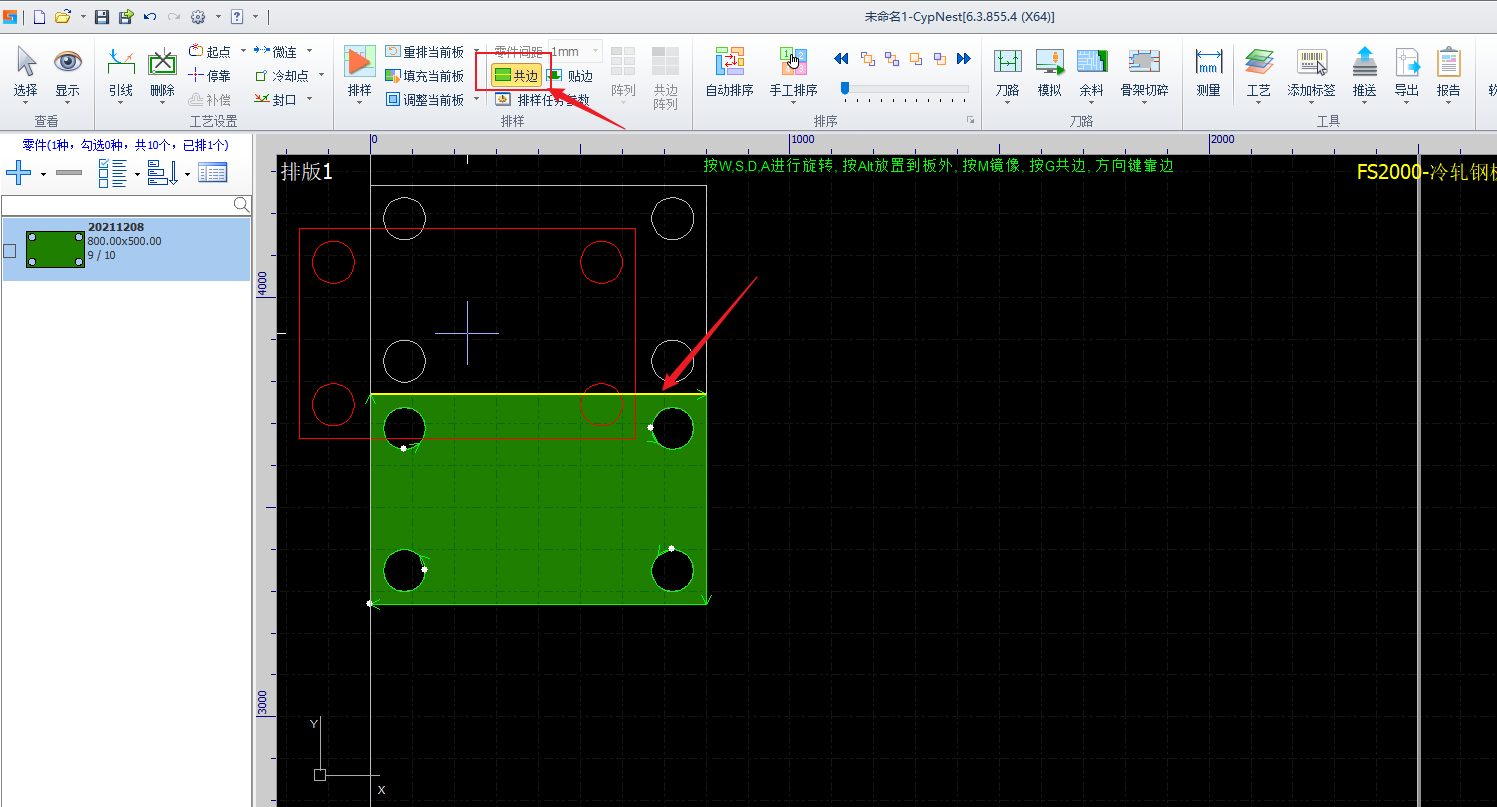Click 调整当前板 (Adjust current plate)
1497x807 pixels.
(425, 99)
